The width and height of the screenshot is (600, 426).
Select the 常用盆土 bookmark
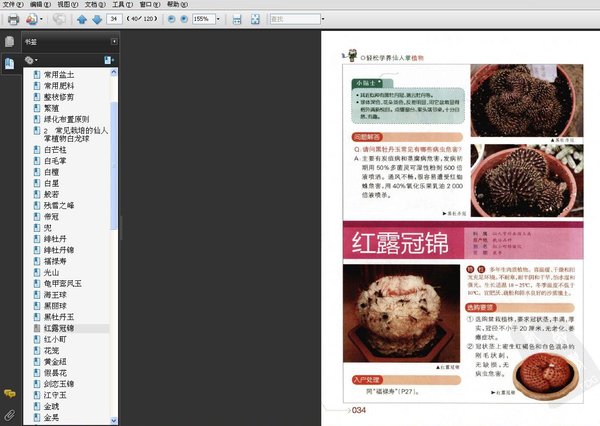click(59, 75)
